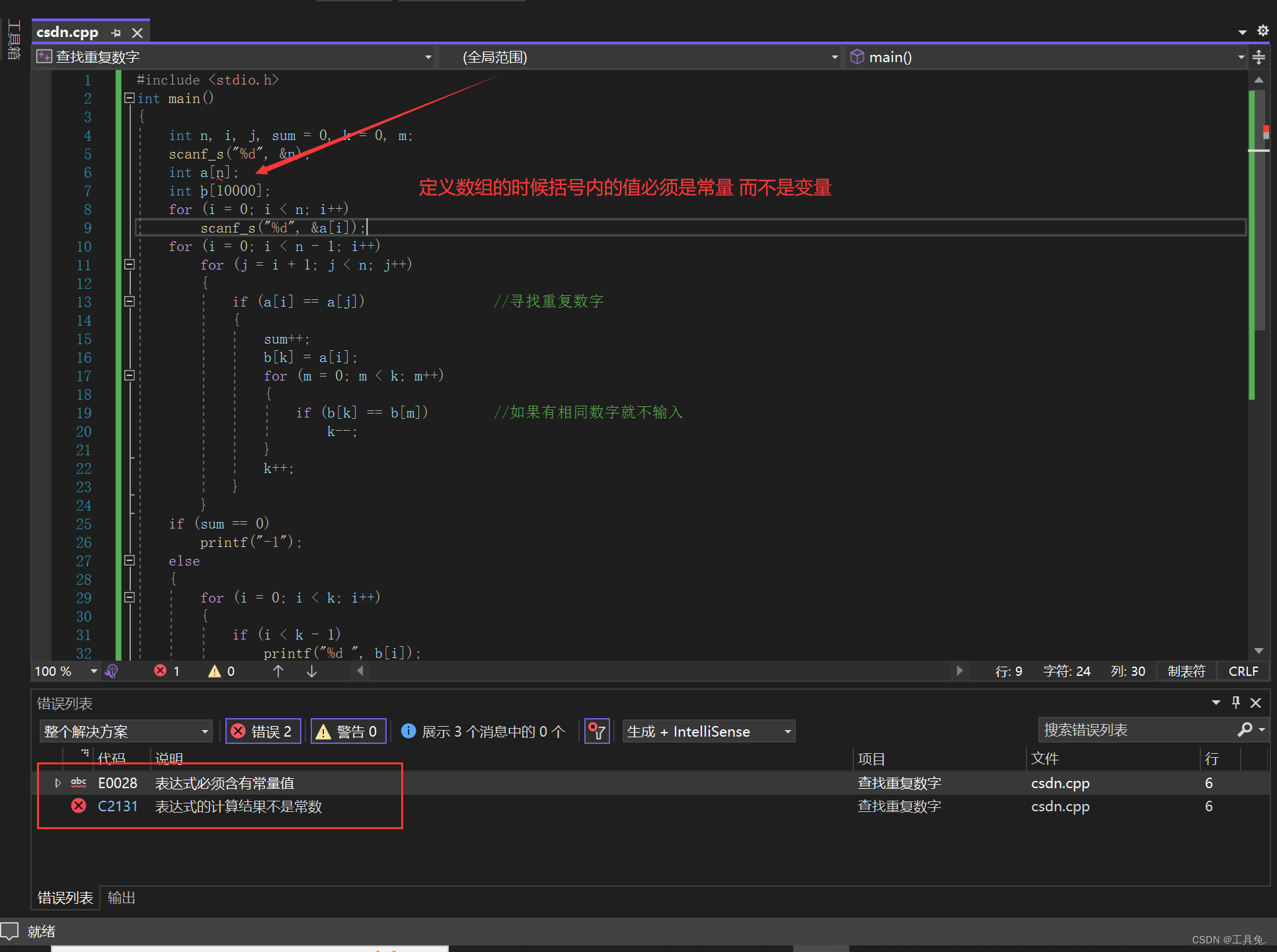
Task: Go to next issue down arrow
Action: coord(311,671)
